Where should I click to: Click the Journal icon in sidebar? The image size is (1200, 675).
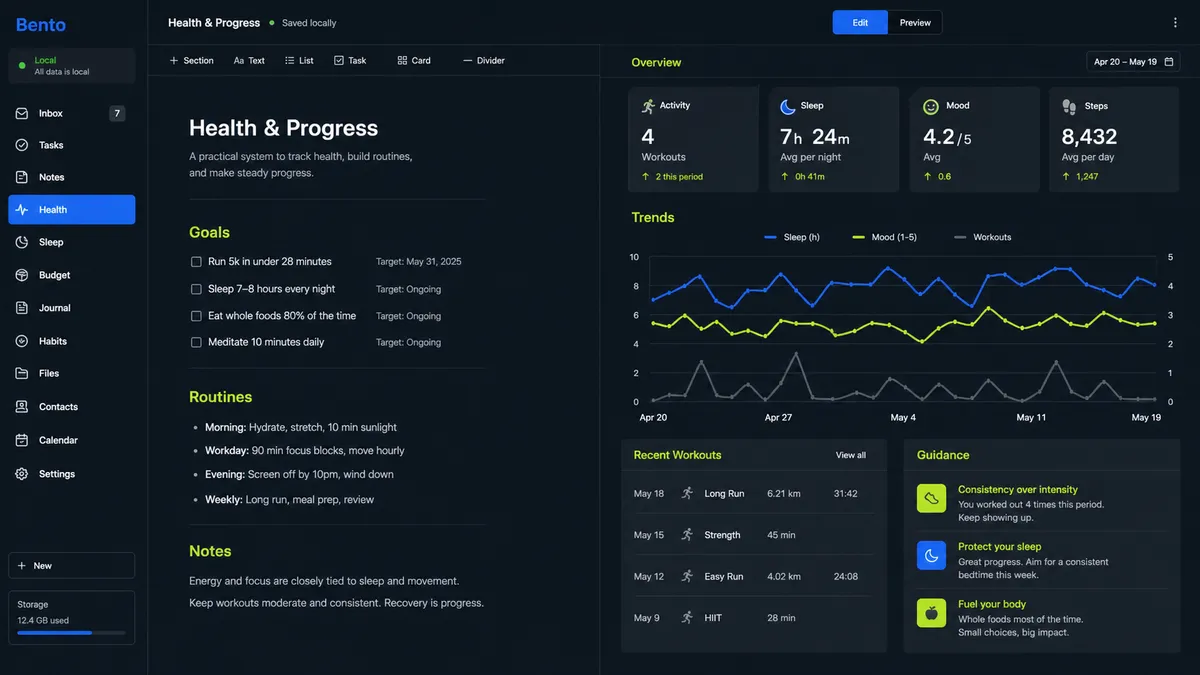22,308
